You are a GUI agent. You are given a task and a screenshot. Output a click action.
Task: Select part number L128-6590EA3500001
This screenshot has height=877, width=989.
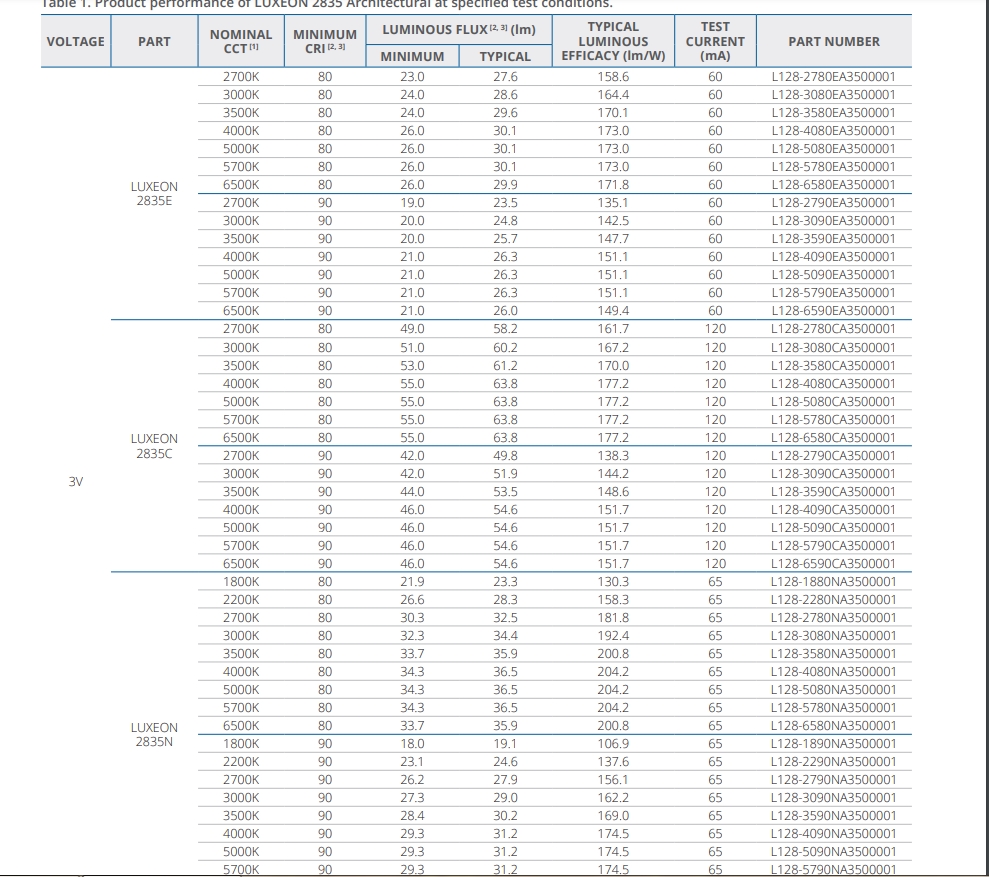click(834, 310)
